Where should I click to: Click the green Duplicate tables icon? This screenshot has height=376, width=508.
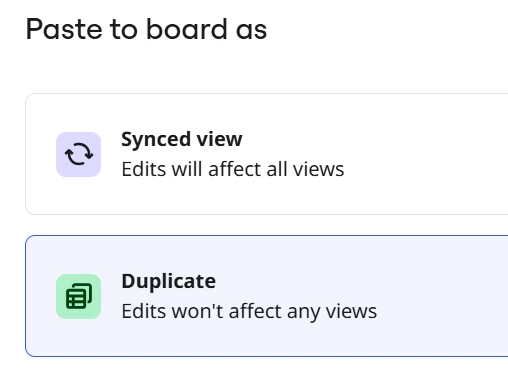click(x=79, y=296)
